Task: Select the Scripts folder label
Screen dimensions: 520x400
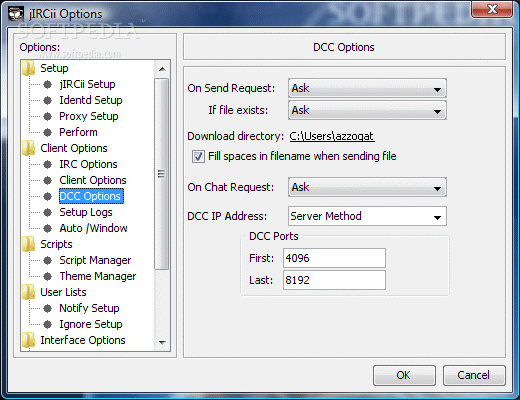Action: 56,244
